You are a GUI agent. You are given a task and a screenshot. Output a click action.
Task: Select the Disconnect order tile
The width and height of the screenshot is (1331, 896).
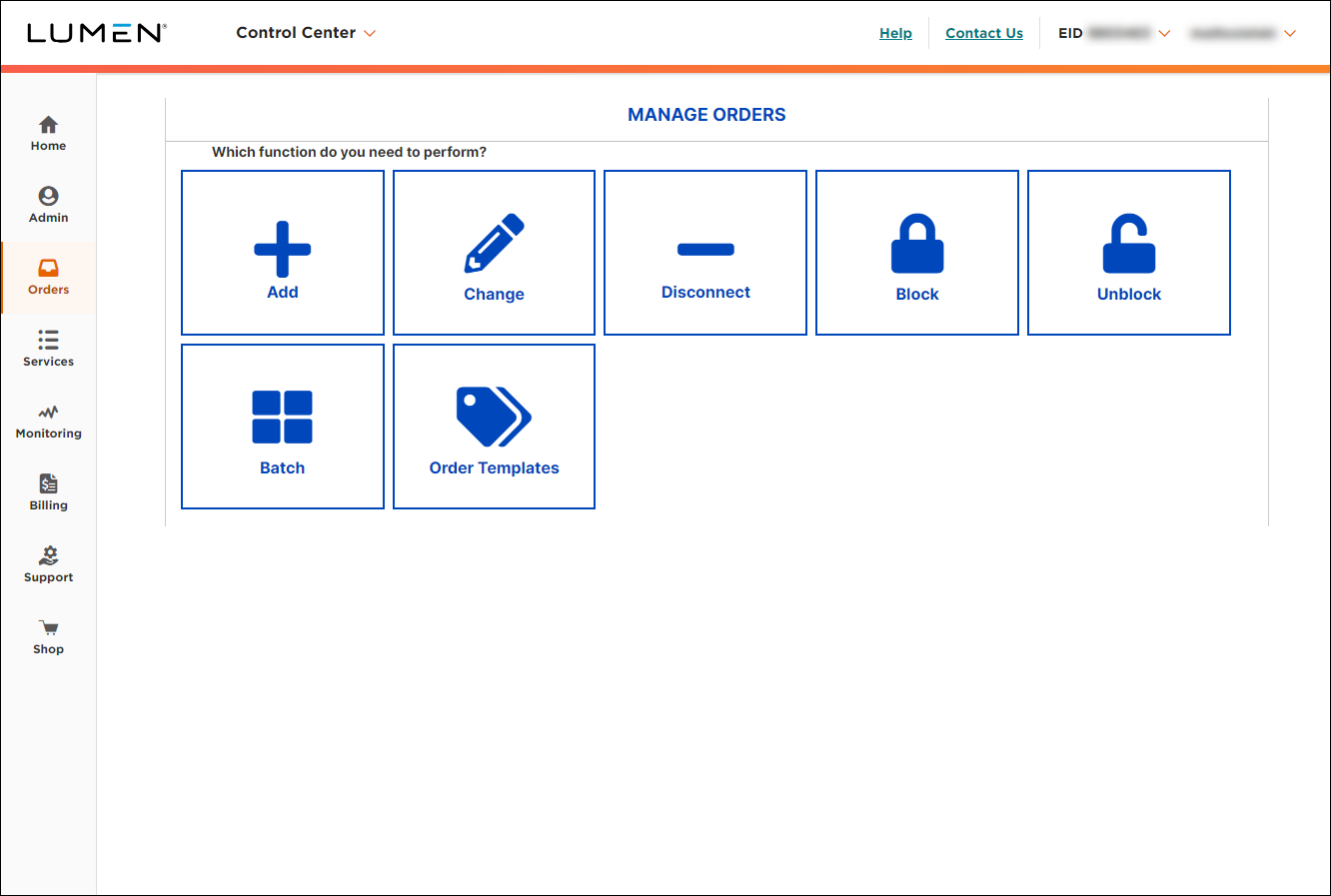705,252
